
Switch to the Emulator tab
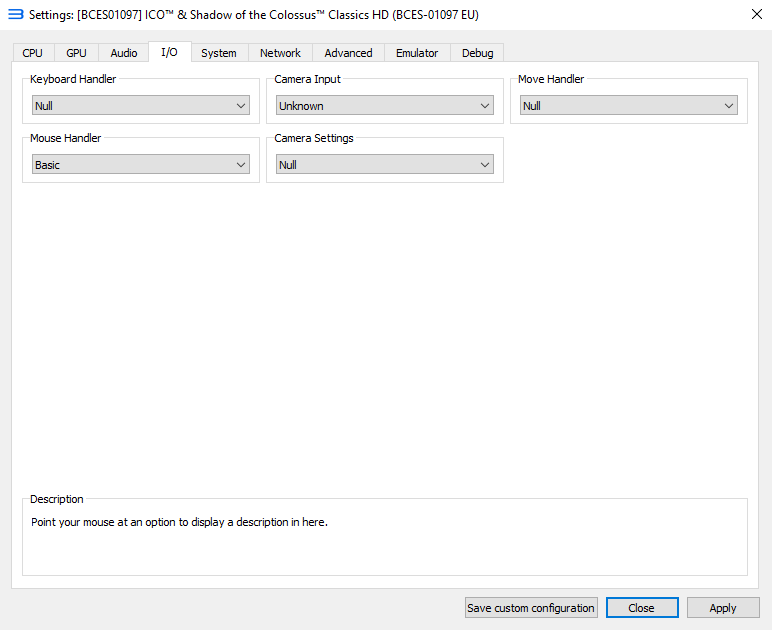[417, 53]
